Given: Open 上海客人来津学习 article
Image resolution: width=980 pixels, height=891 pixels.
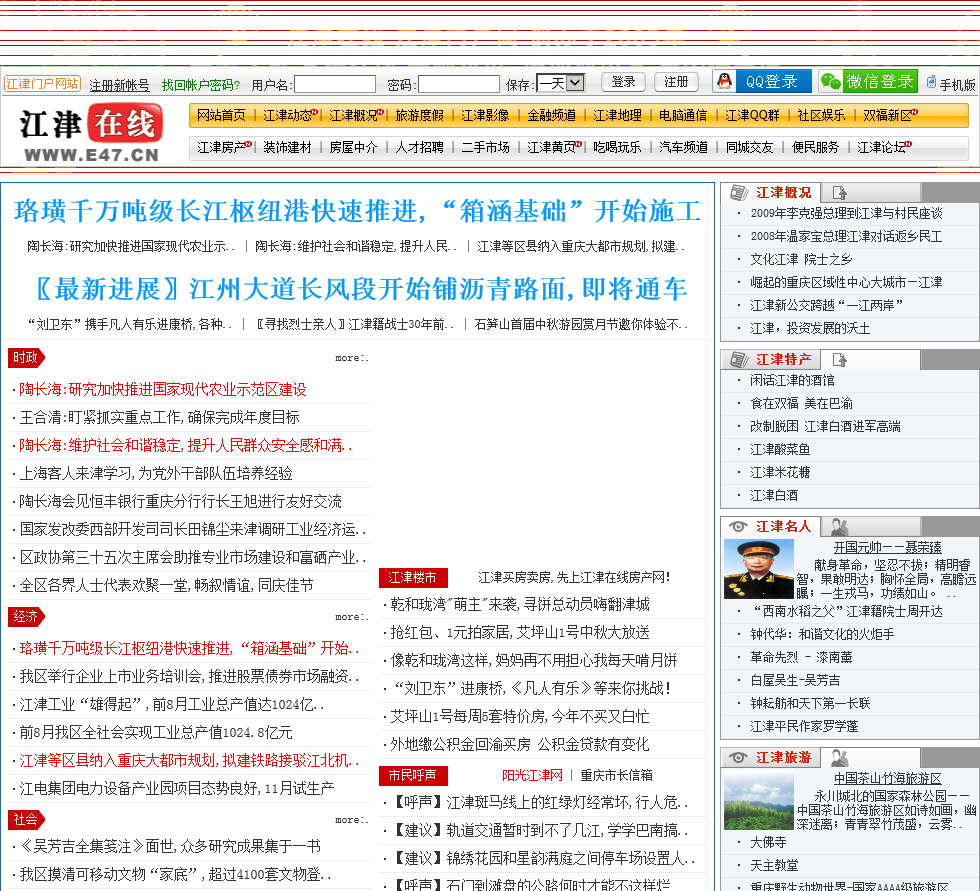Looking at the screenshot, I should (x=156, y=474).
